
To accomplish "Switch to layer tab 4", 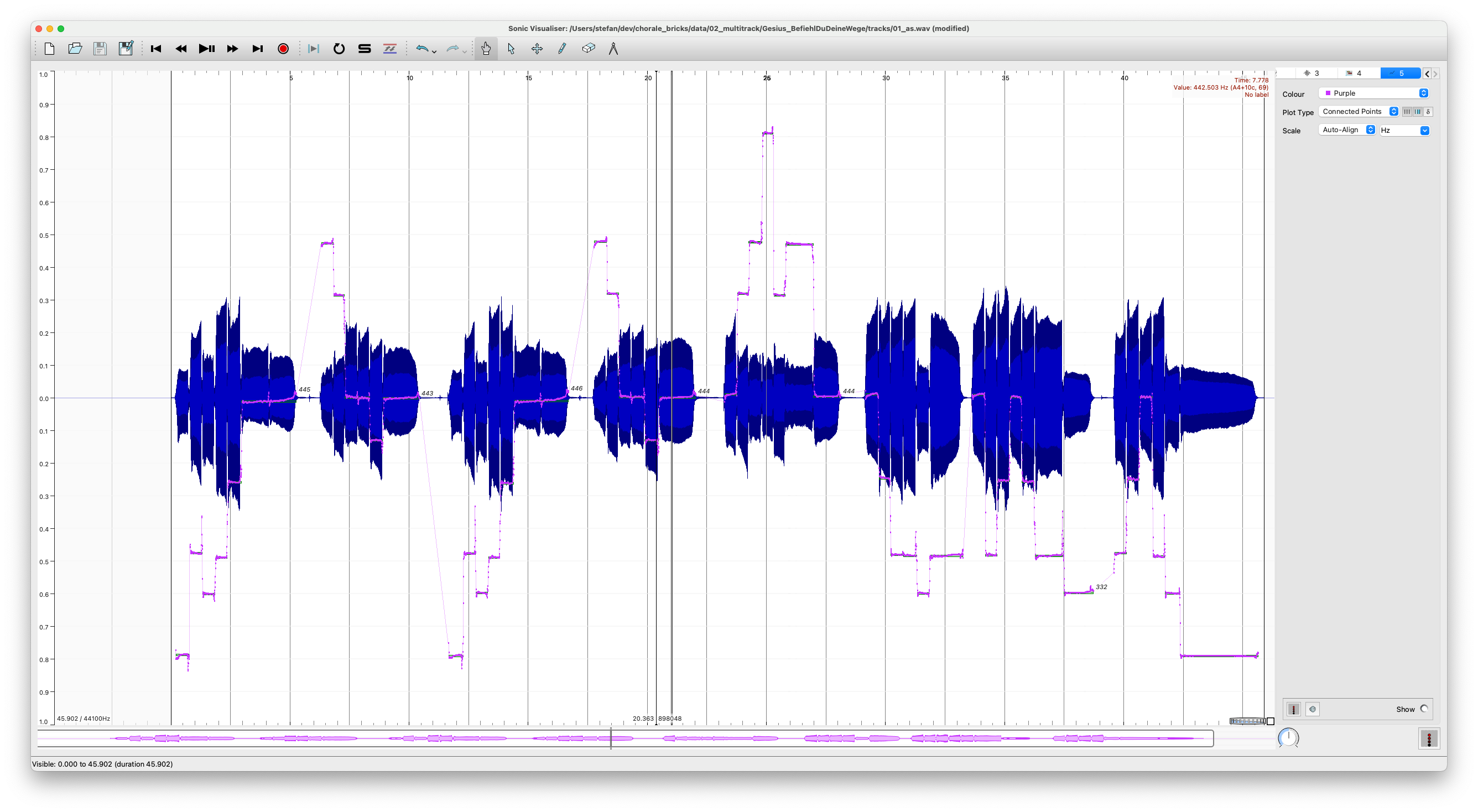I will tap(1355, 74).
